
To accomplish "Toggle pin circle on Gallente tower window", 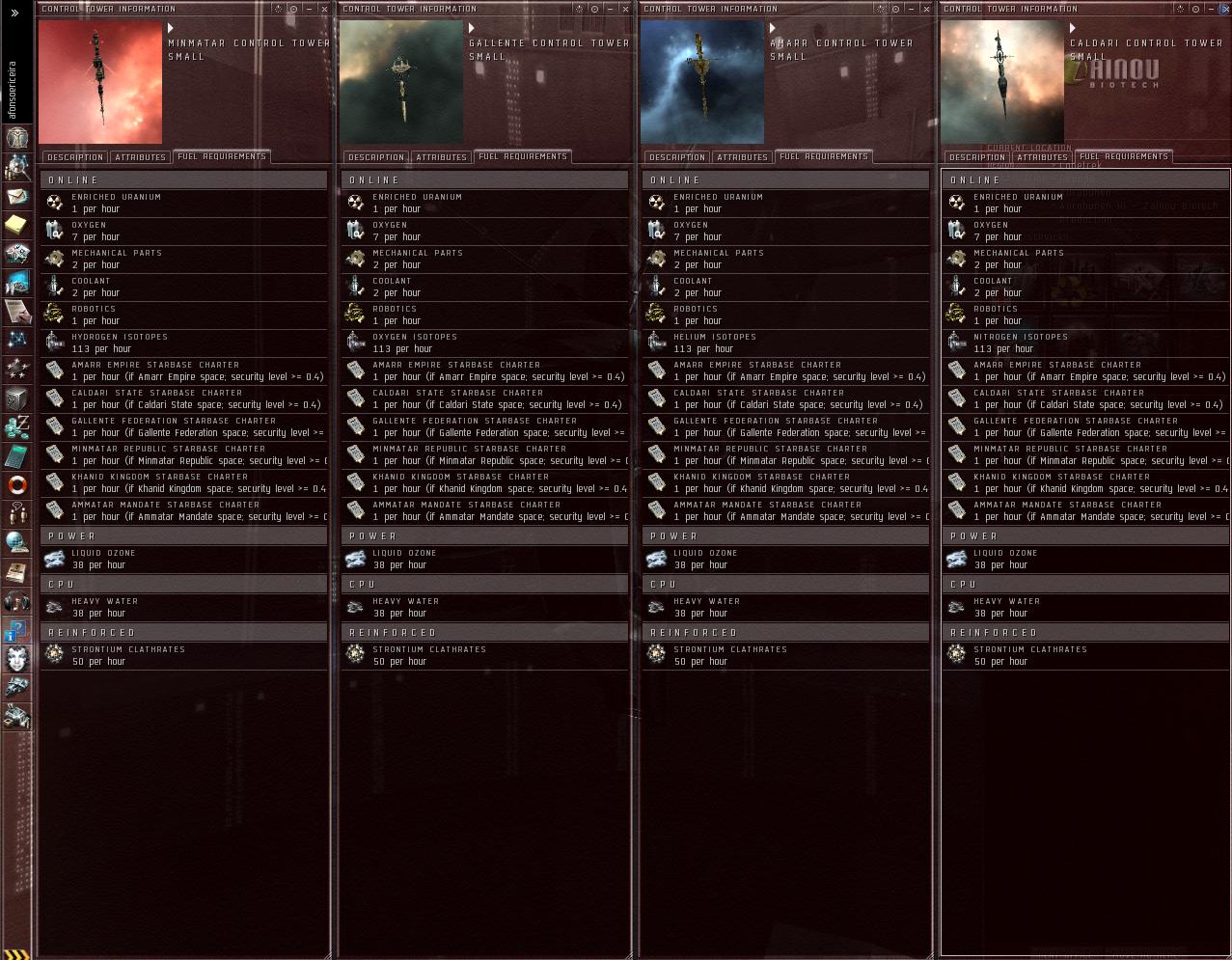I will coord(594,9).
